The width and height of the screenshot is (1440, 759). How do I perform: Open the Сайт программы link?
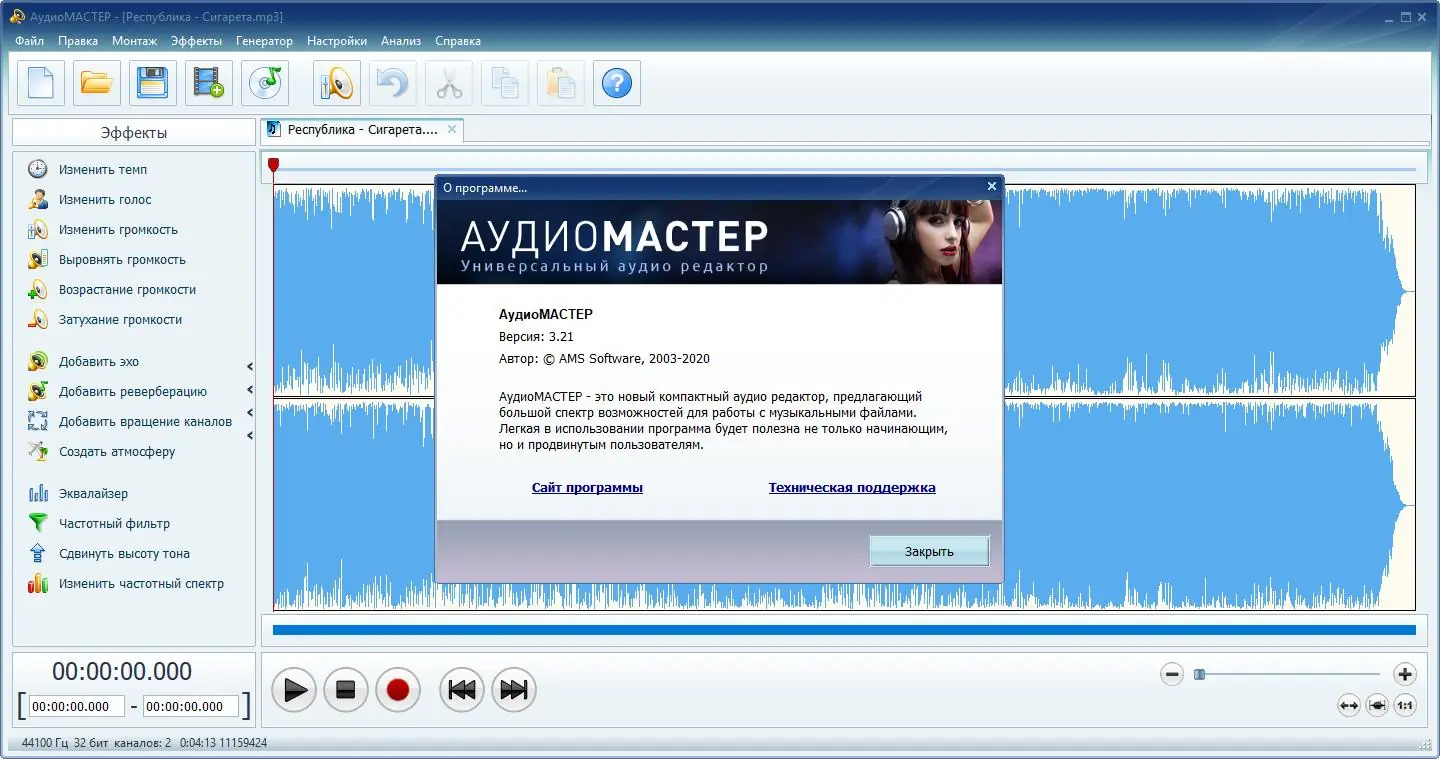(x=587, y=487)
